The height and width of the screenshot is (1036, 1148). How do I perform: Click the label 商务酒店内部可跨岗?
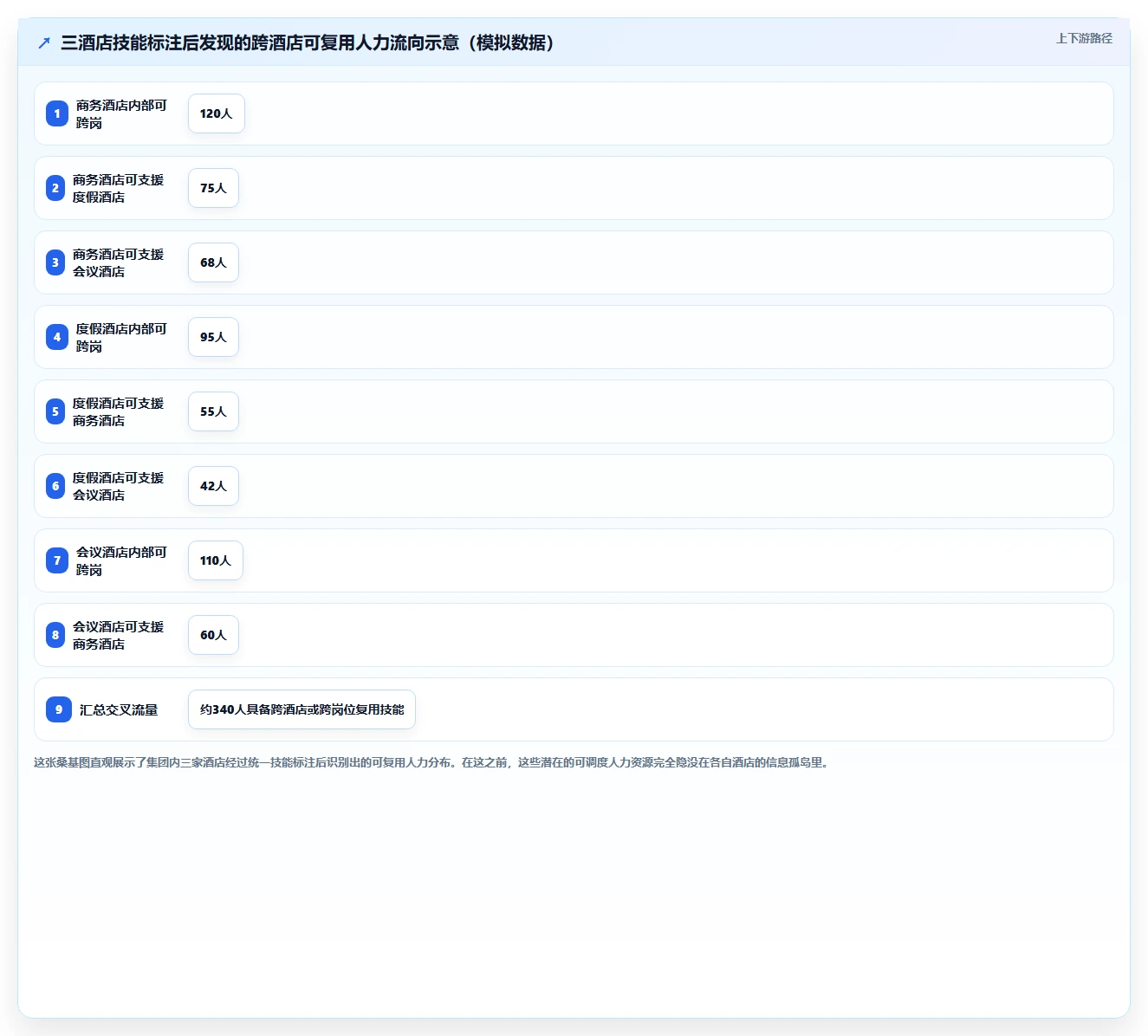pos(121,113)
